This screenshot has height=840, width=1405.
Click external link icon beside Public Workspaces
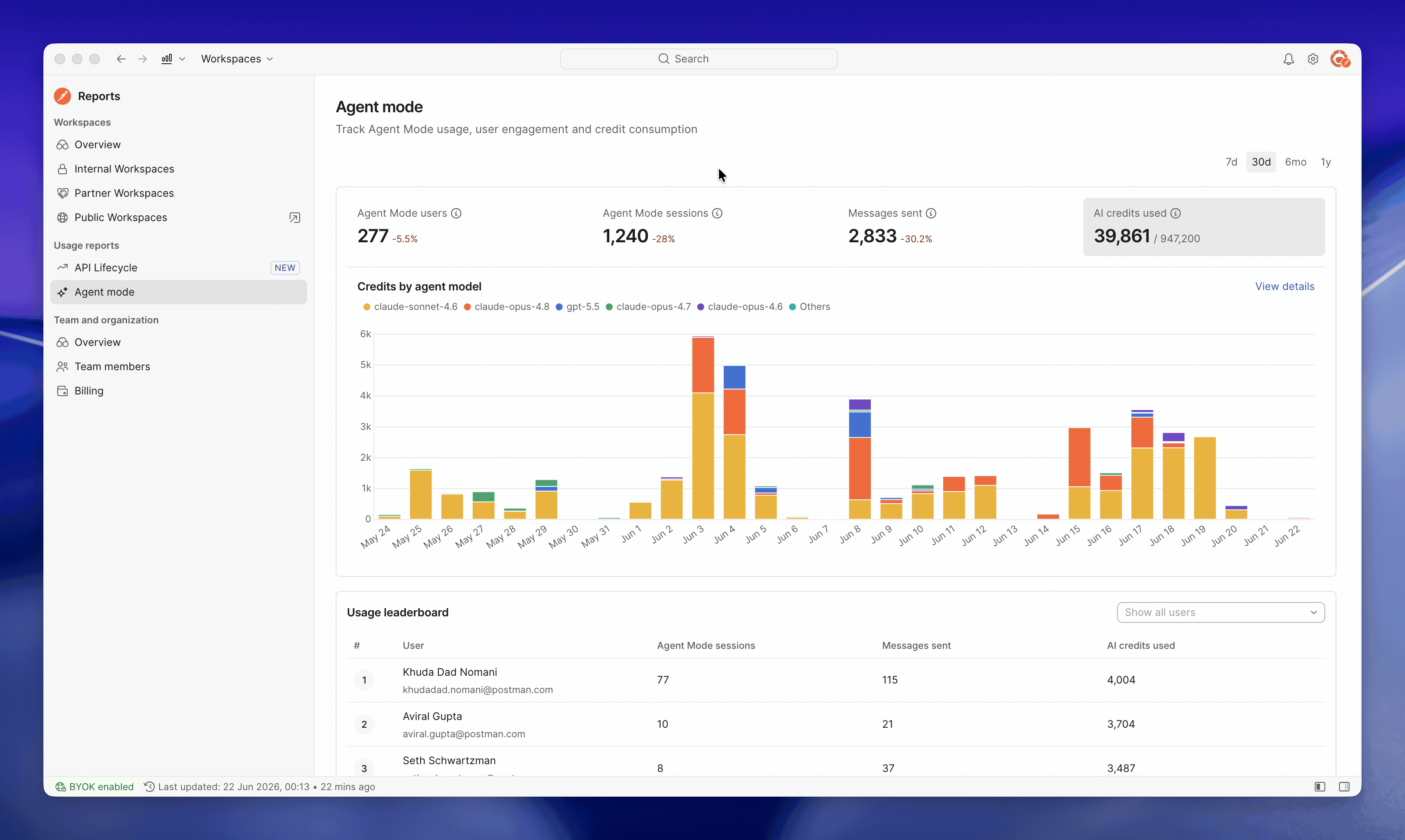294,217
